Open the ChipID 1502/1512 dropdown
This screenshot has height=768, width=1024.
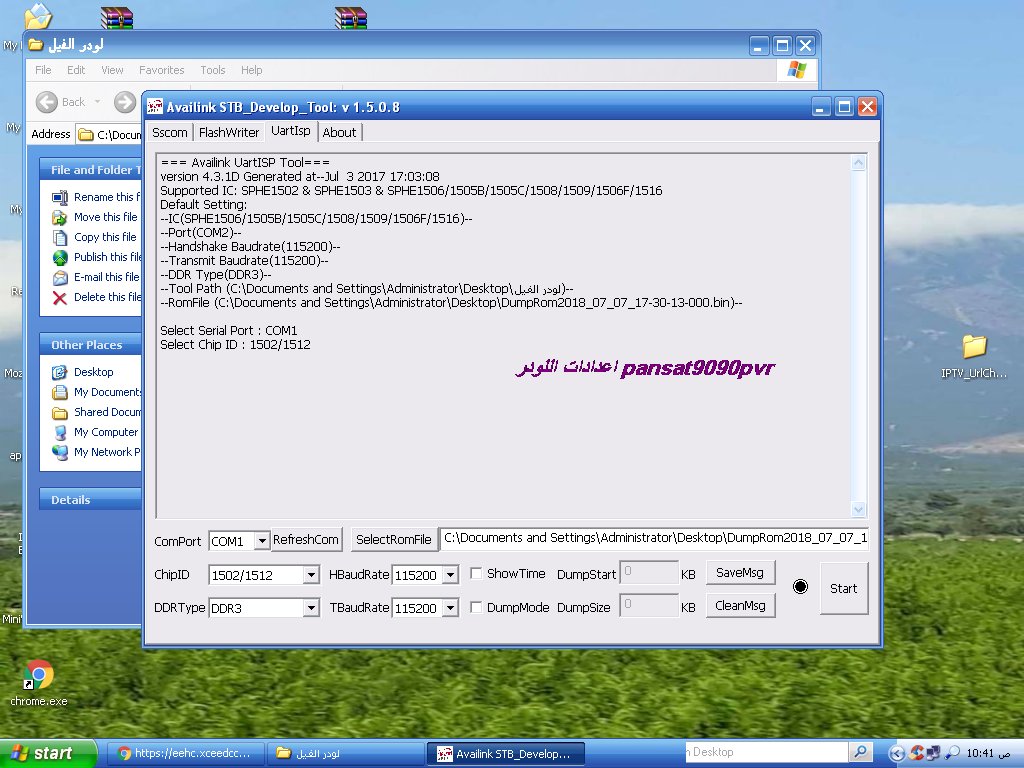[x=311, y=575]
